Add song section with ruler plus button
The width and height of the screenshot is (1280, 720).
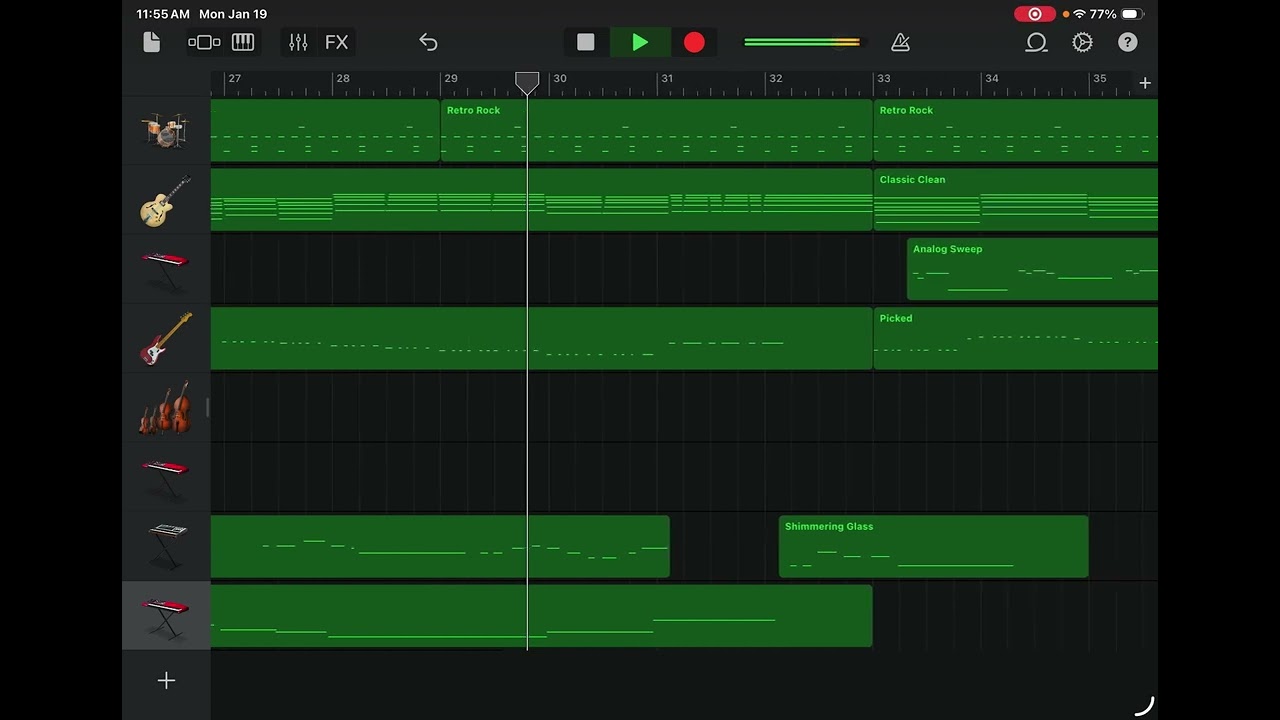tap(1145, 83)
